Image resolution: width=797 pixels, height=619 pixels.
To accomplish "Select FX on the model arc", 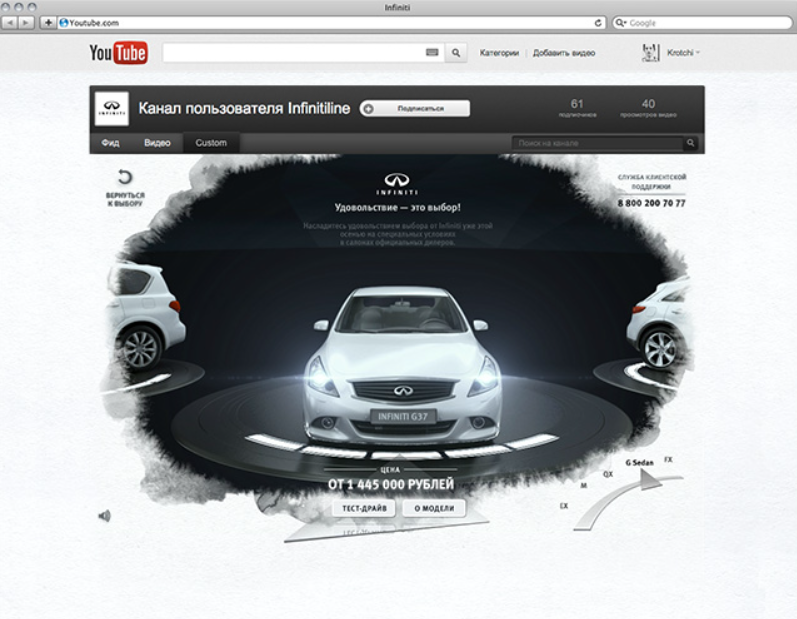I will pyautogui.click(x=668, y=460).
